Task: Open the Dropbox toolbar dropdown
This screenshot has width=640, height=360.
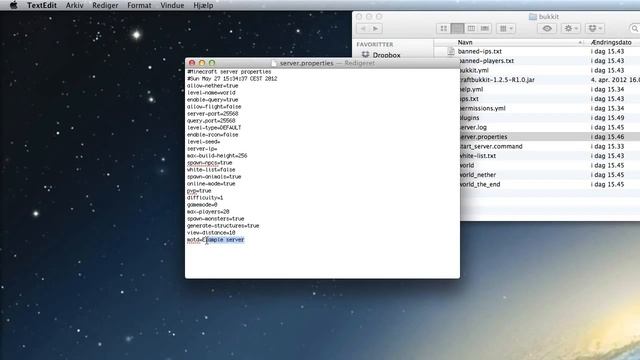Action: 595,29
